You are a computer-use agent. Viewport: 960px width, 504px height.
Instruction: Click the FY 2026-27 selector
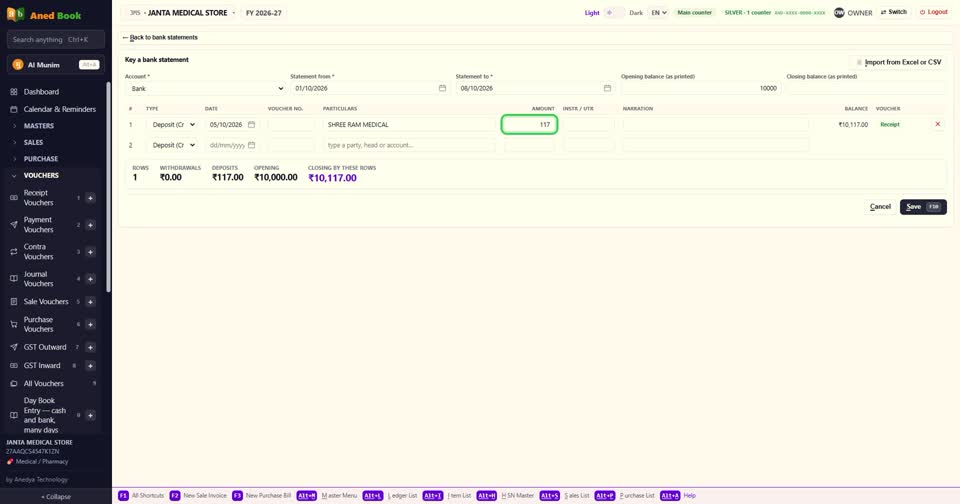pos(264,12)
